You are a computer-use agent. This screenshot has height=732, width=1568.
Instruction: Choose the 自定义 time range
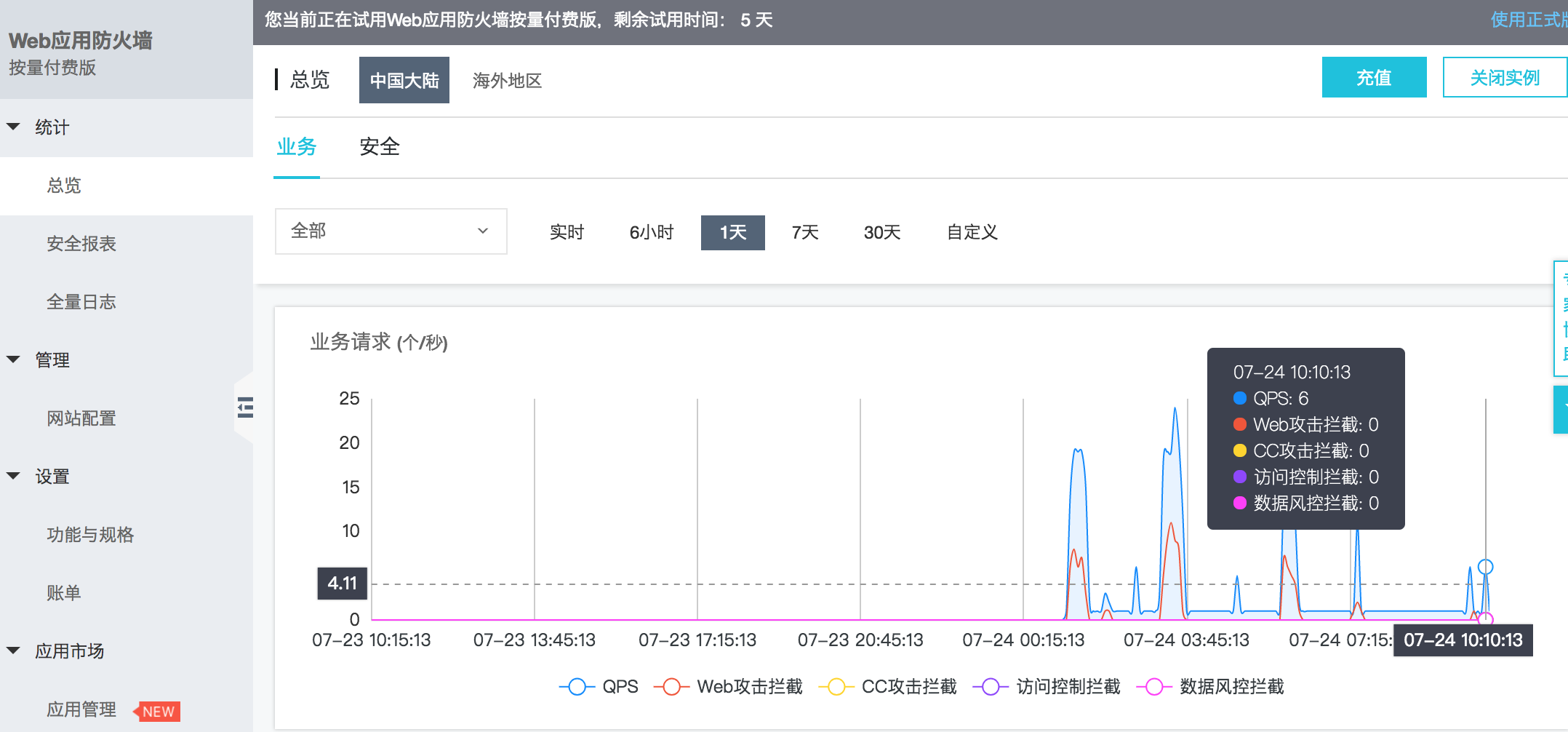click(972, 232)
